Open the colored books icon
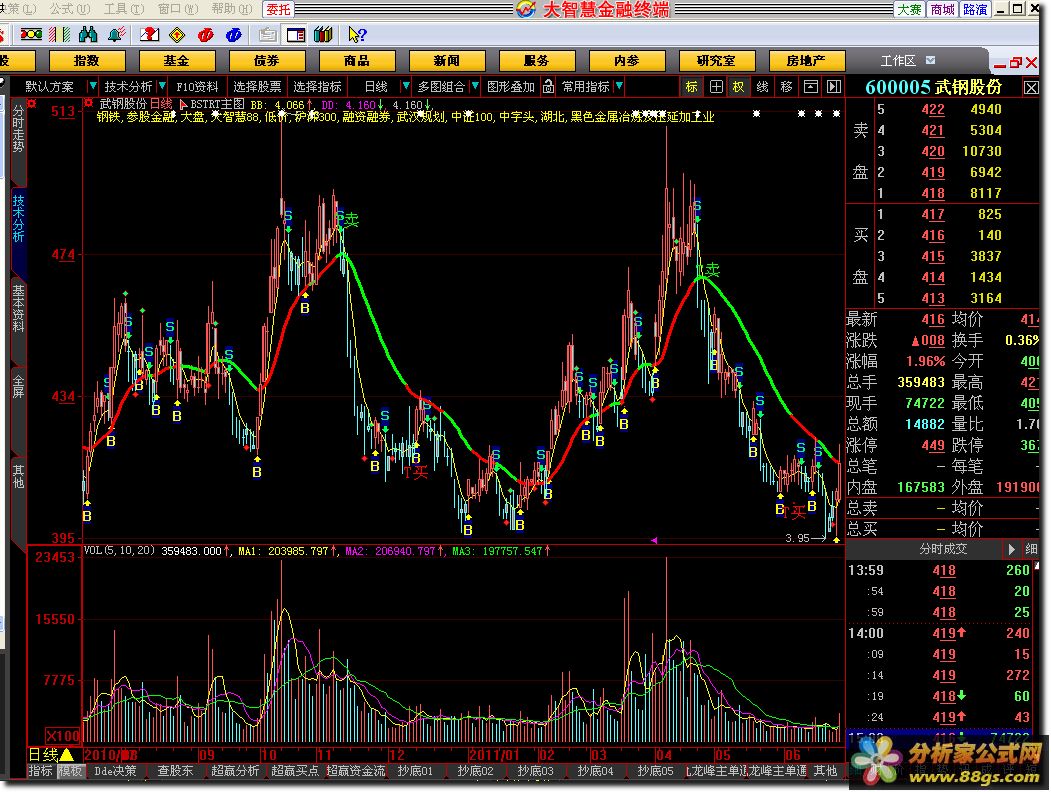The height and width of the screenshot is (792, 1051). pos(324,34)
